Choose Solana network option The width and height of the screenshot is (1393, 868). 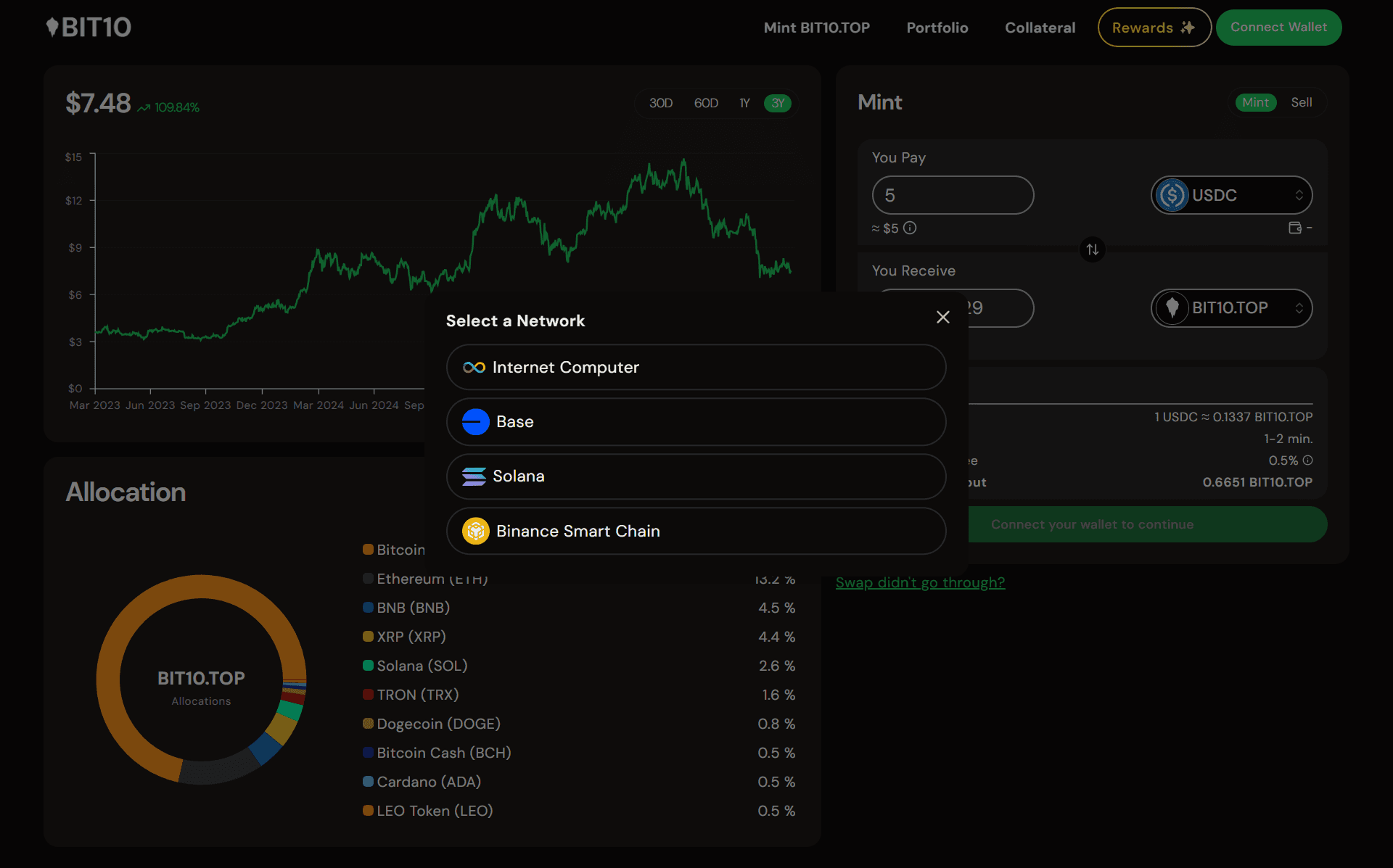point(696,476)
